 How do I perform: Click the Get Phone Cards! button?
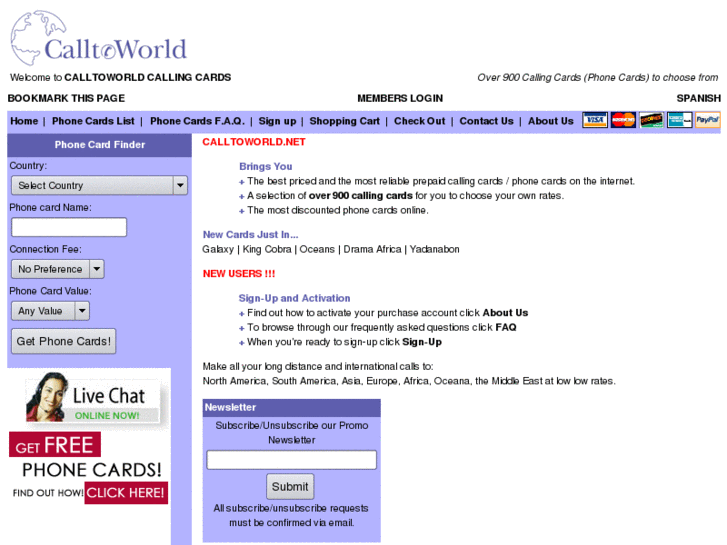click(x=64, y=341)
